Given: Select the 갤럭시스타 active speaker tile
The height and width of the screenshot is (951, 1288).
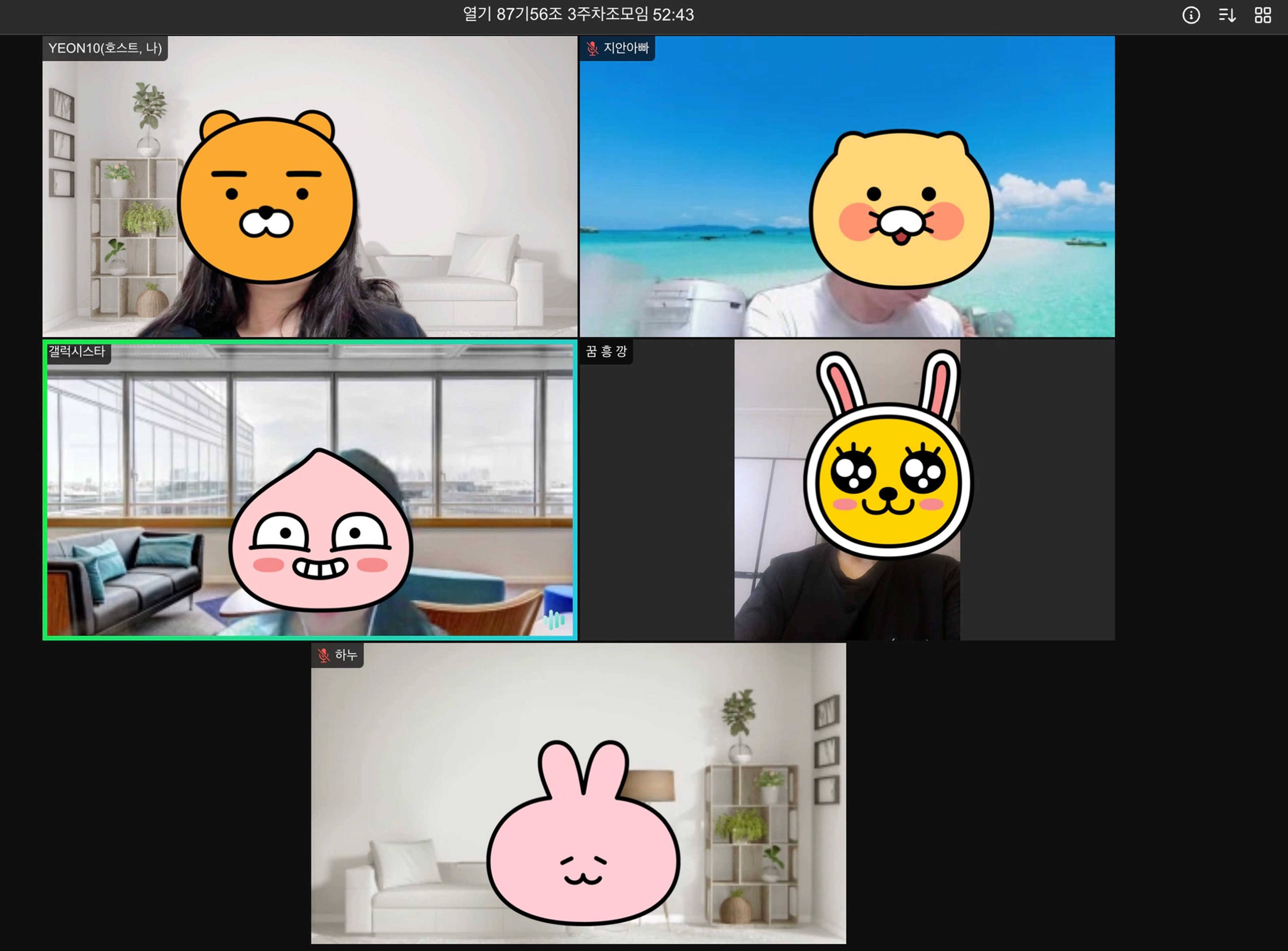Looking at the screenshot, I should point(310,490).
